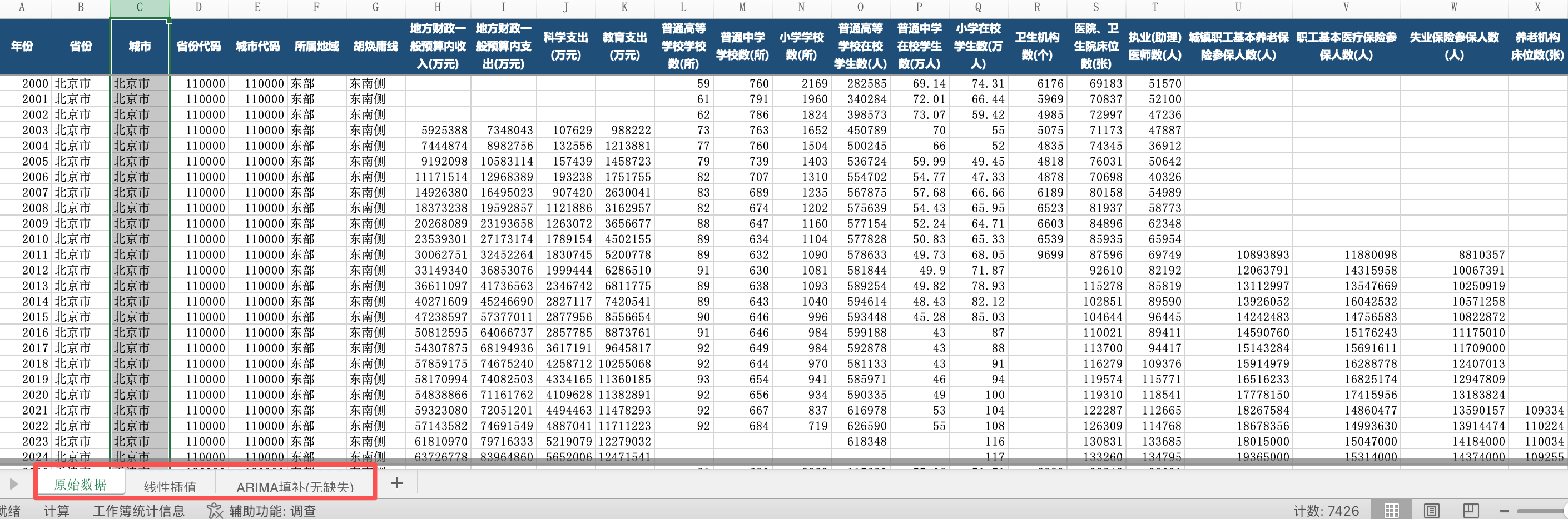This screenshot has height=519, width=1568.
Task: Switch to Page Layout view icon
Action: 1432,510
